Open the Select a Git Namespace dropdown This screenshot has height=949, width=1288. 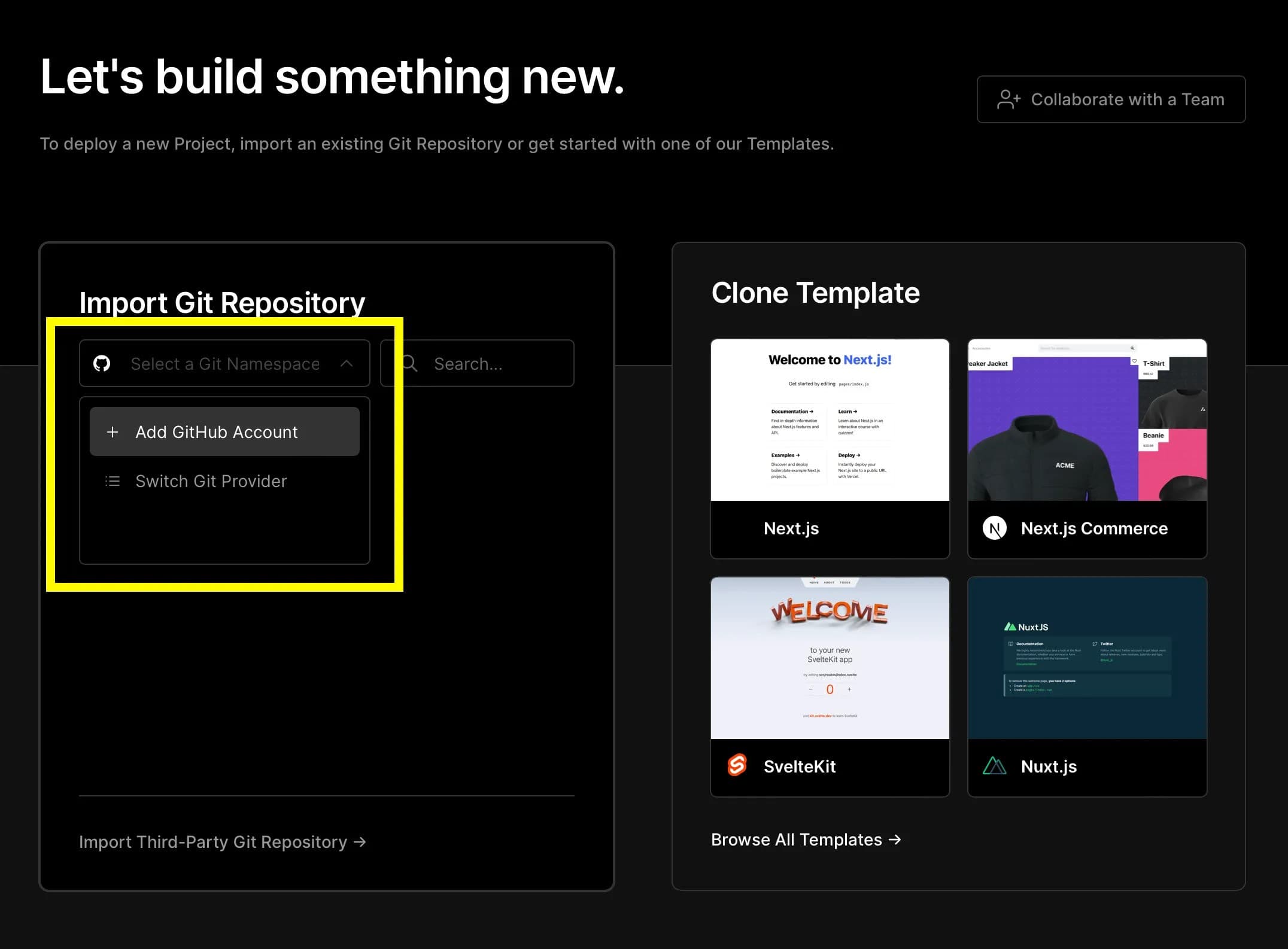[224, 363]
